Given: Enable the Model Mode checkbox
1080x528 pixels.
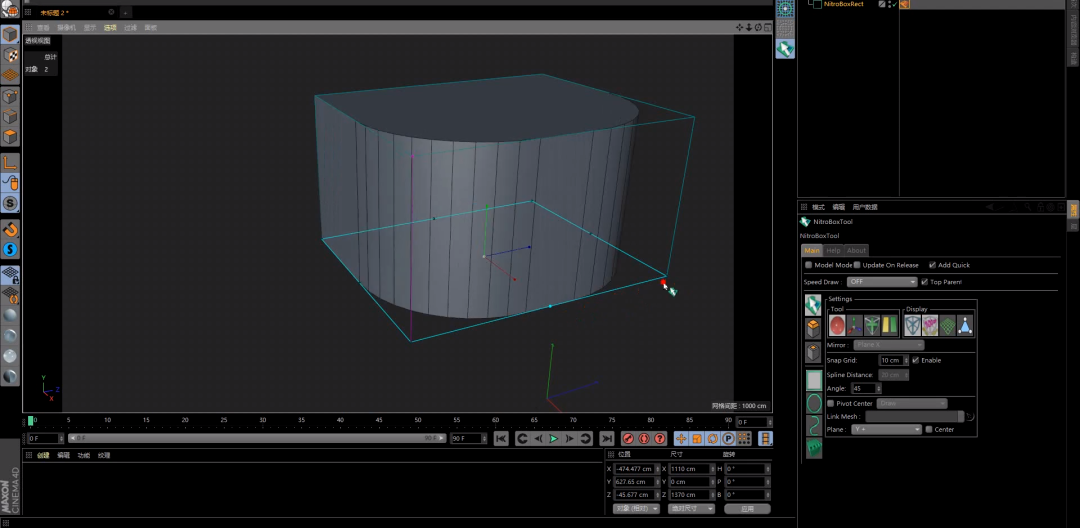Looking at the screenshot, I should click(x=809, y=265).
